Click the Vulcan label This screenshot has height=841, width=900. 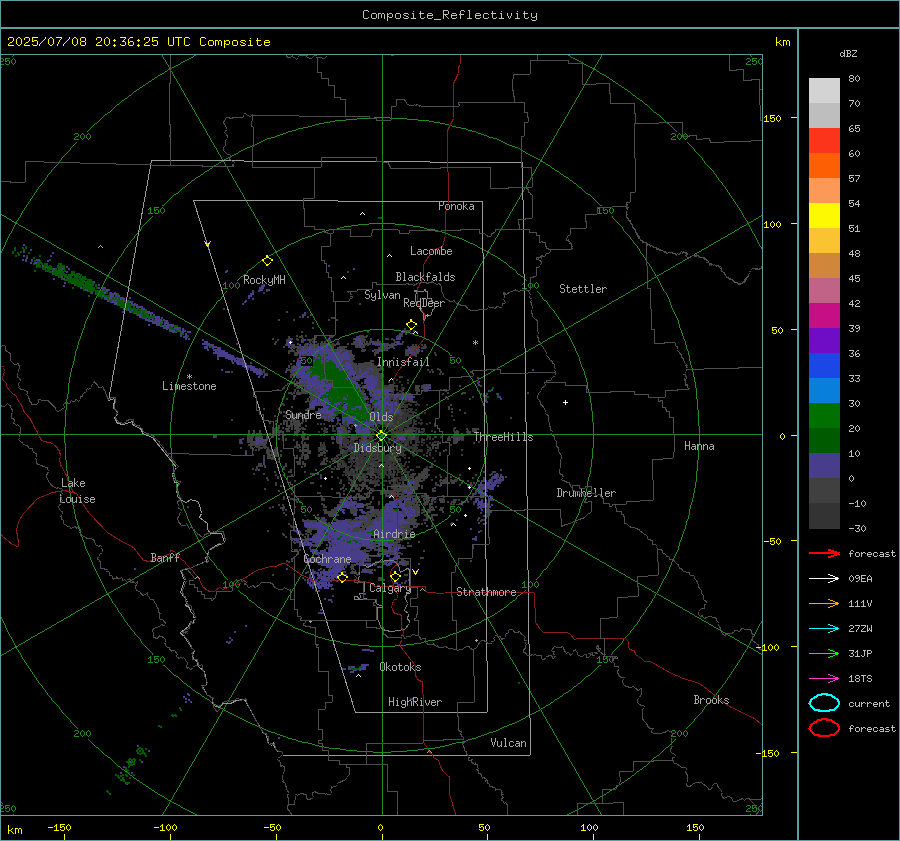click(508, 743)
